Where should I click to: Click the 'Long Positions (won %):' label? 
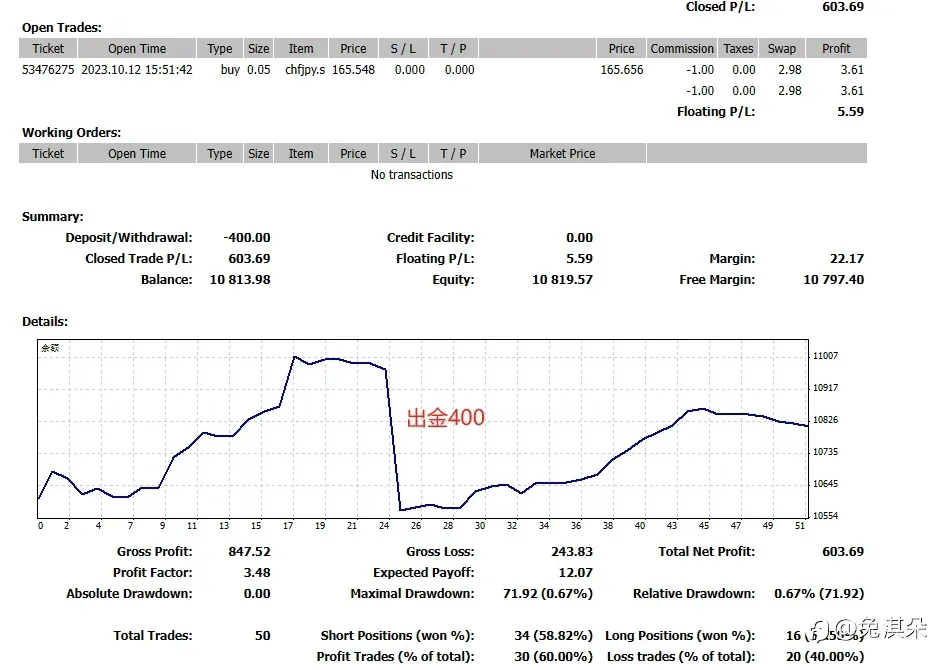(x=680, y=635)
